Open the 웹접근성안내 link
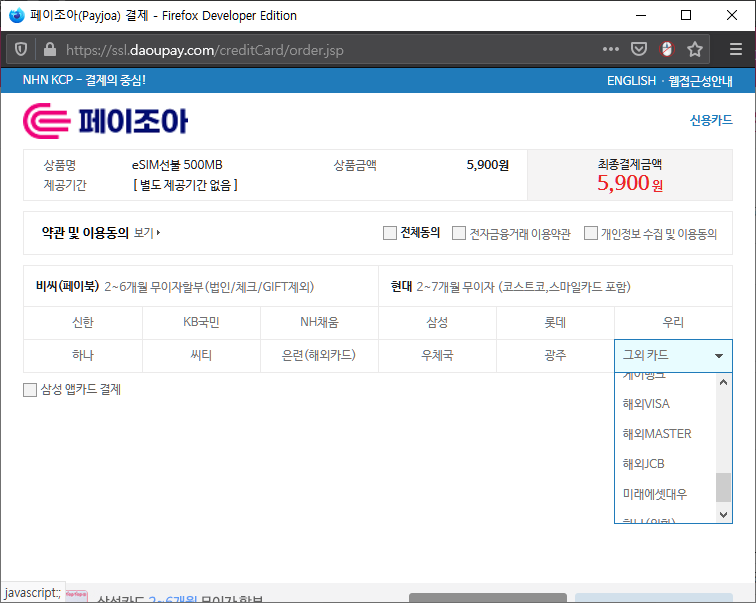This screenshot has width=756, height=603. click(x=700, y=80)
